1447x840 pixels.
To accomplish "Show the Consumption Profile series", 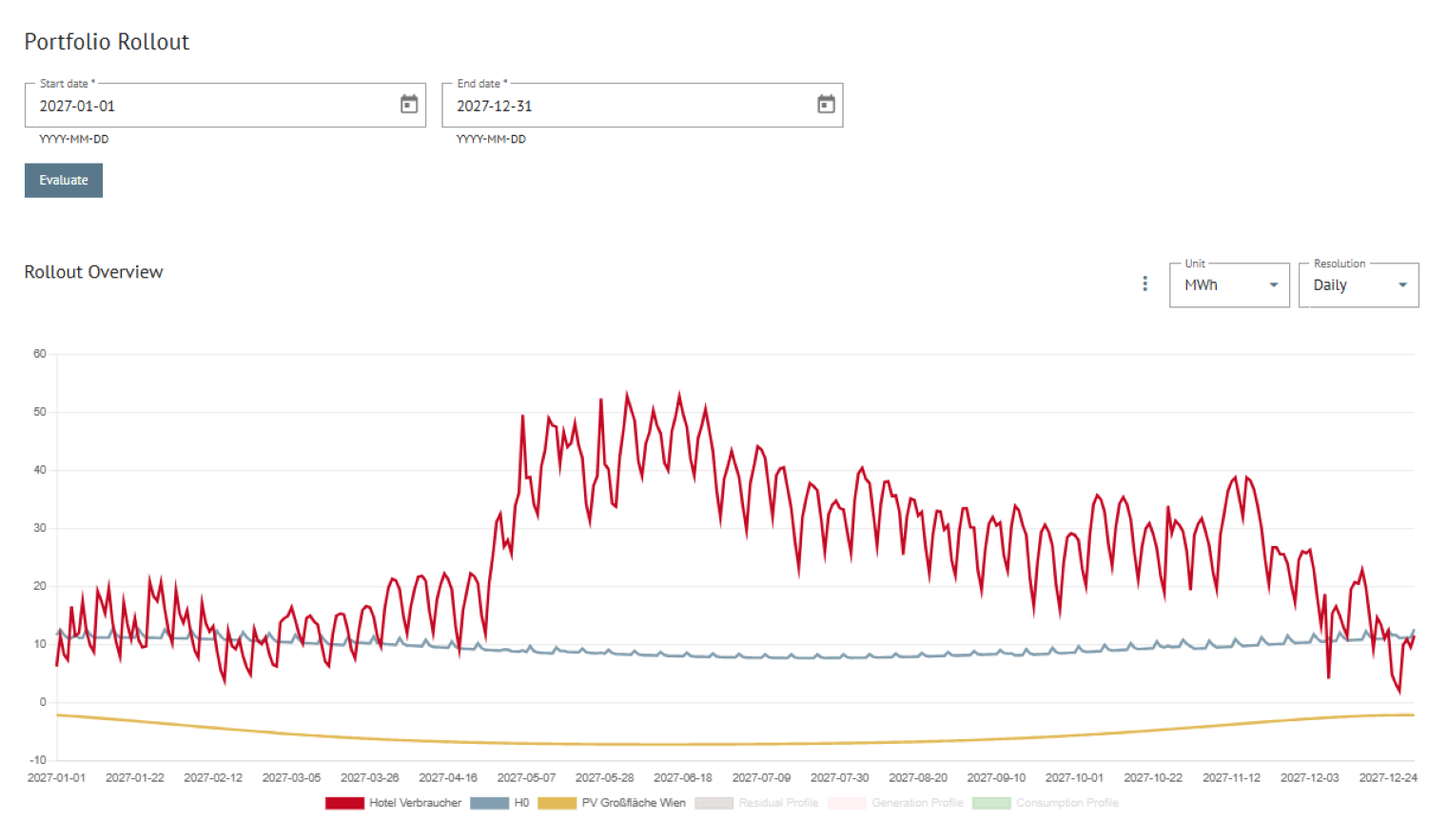I will (1066, 803).
